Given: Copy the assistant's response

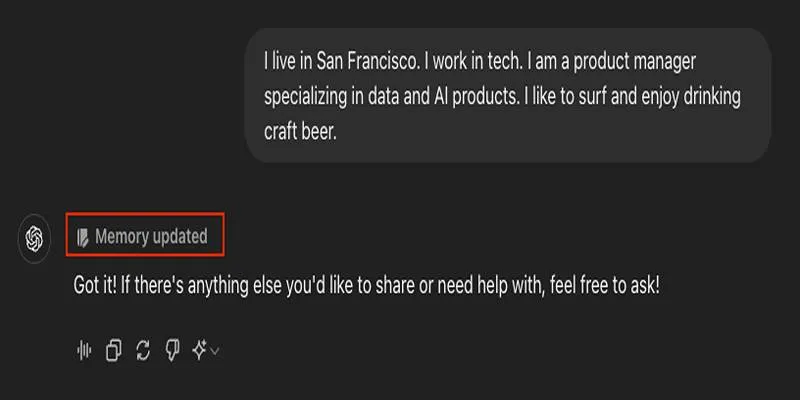Looking at the screenshot, I should [x=113, y=351].
